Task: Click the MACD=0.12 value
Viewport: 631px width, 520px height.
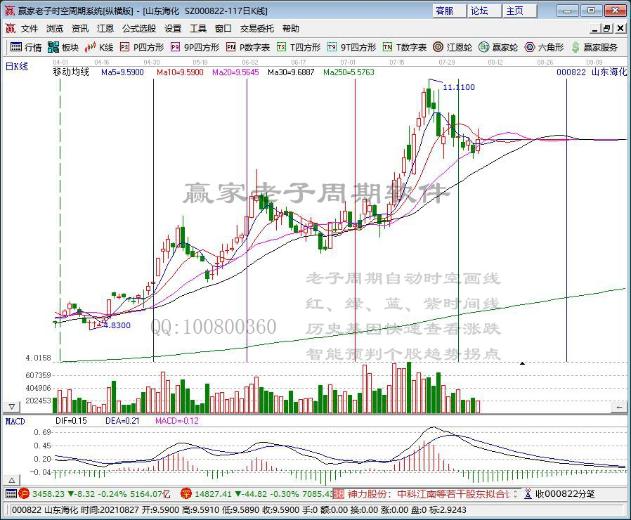Action: click(177, 421)
